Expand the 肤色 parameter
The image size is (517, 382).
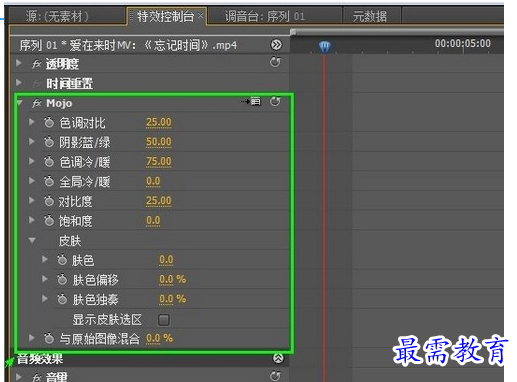[x=45, y=259]
